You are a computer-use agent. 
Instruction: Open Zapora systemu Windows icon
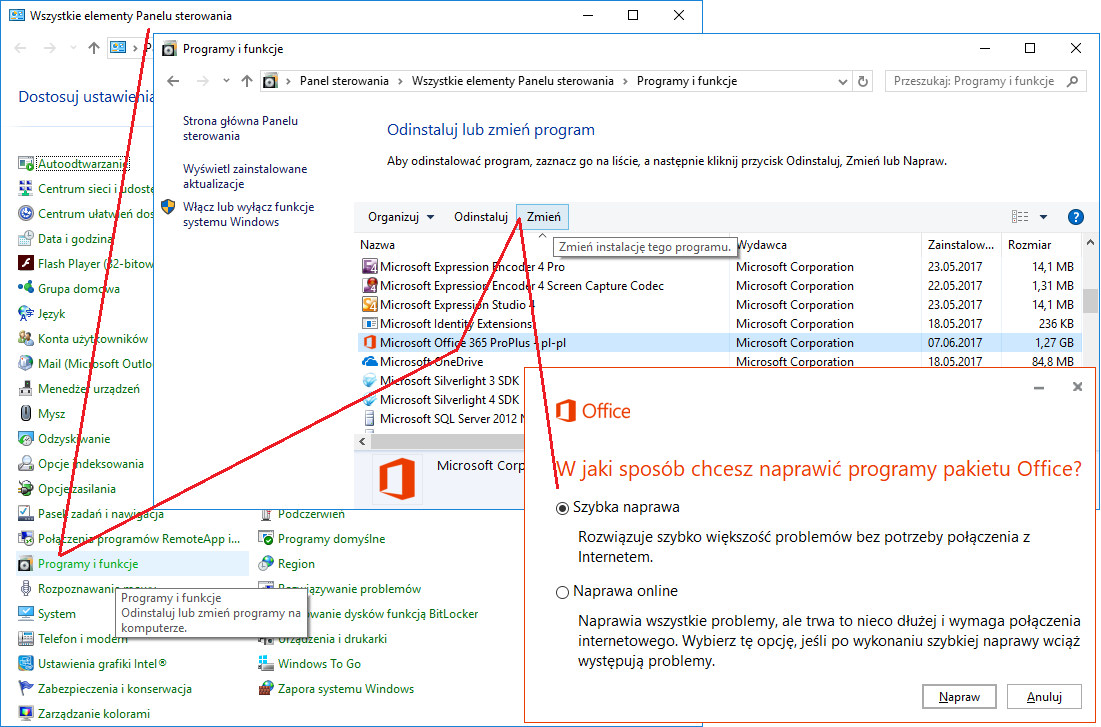265,688
